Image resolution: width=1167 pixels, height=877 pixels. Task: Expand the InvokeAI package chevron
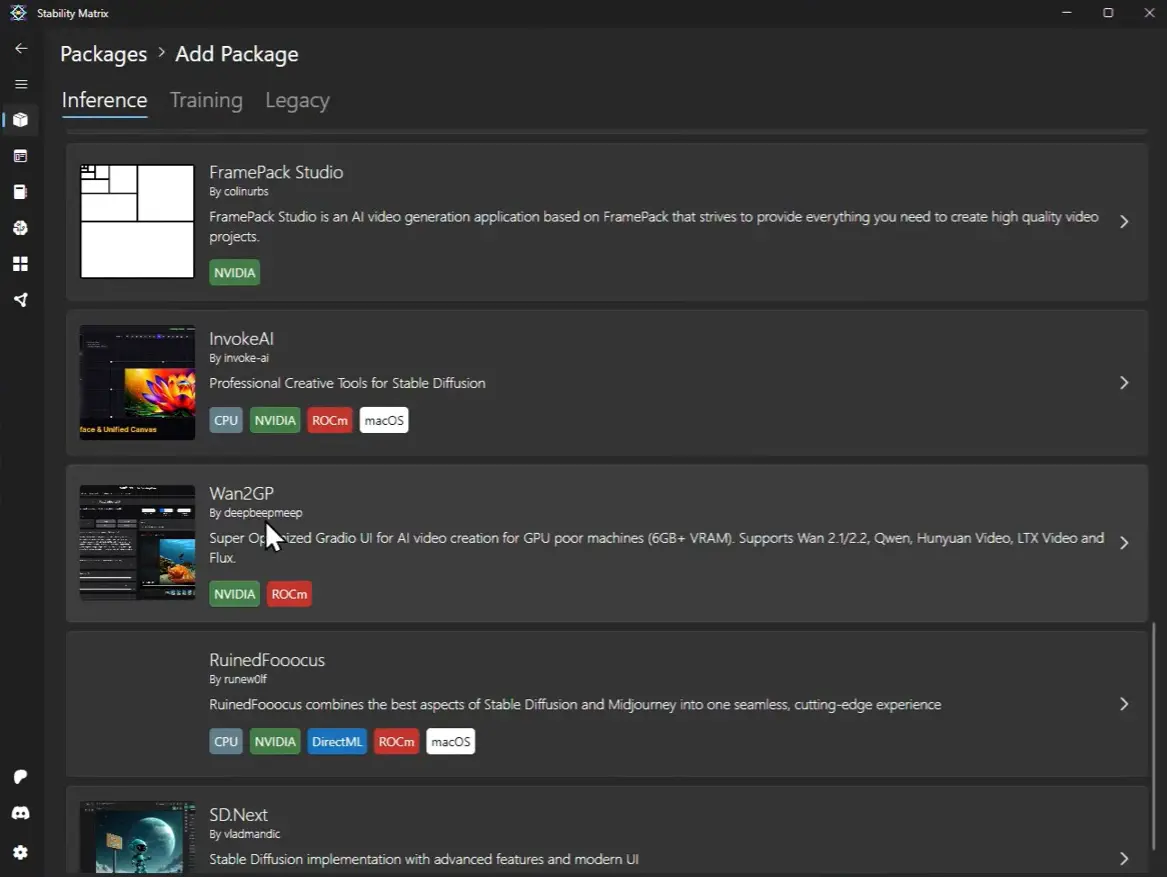[1124, 383]
